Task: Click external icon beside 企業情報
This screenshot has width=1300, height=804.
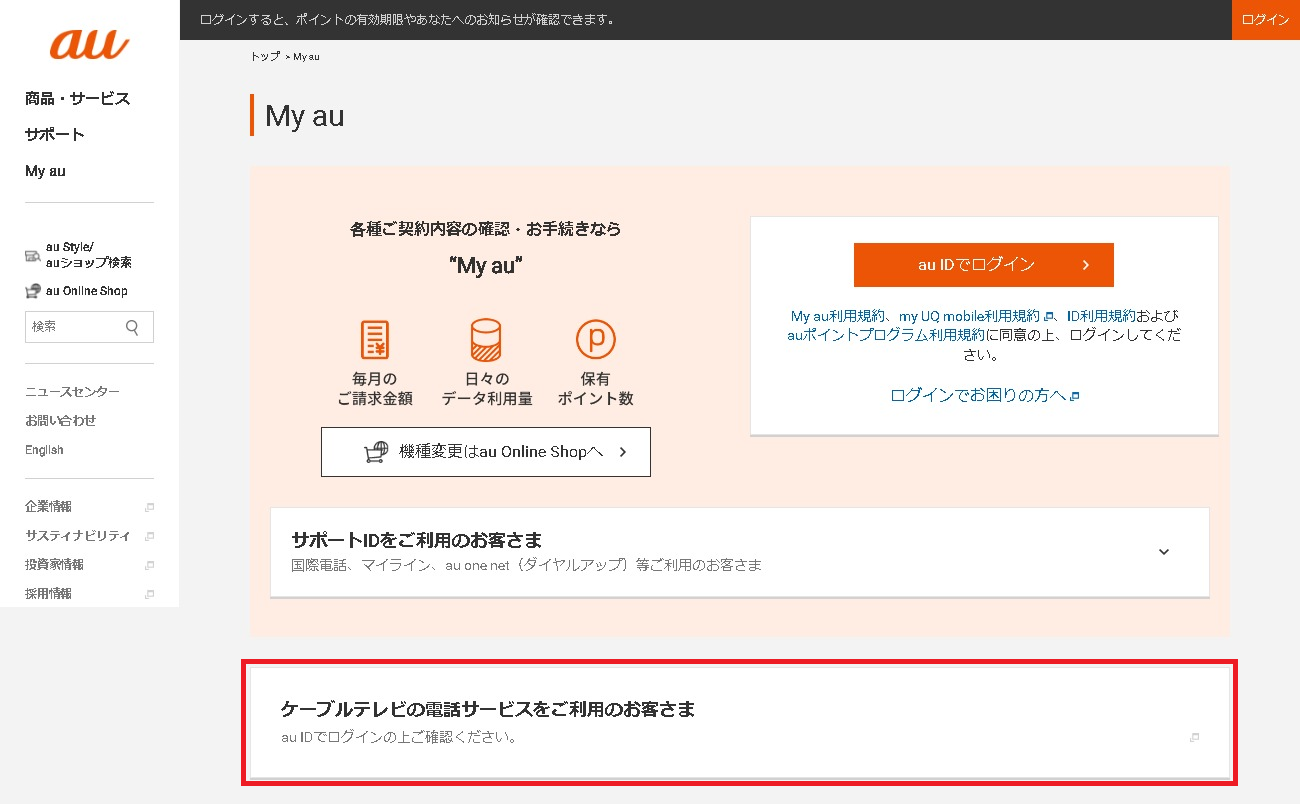Action: (149, 507)
